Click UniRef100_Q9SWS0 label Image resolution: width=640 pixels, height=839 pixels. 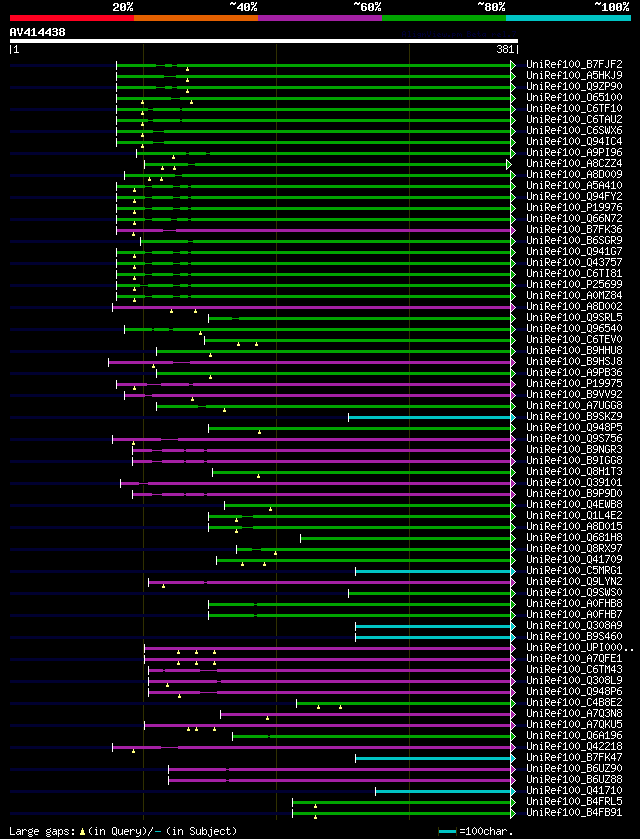pos(574,593)
